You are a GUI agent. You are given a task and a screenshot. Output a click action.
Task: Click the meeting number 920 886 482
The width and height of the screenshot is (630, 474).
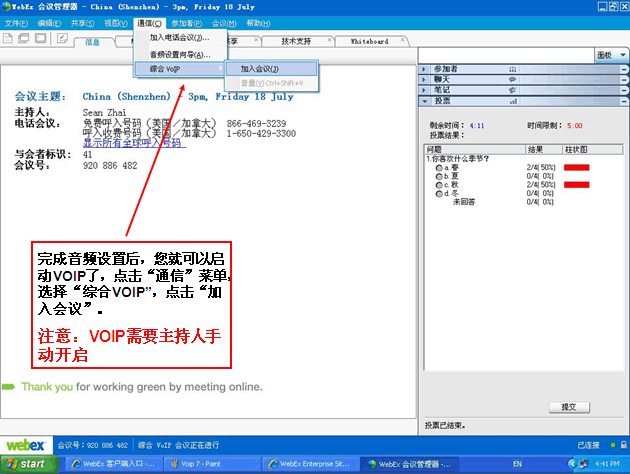point(110,165)
